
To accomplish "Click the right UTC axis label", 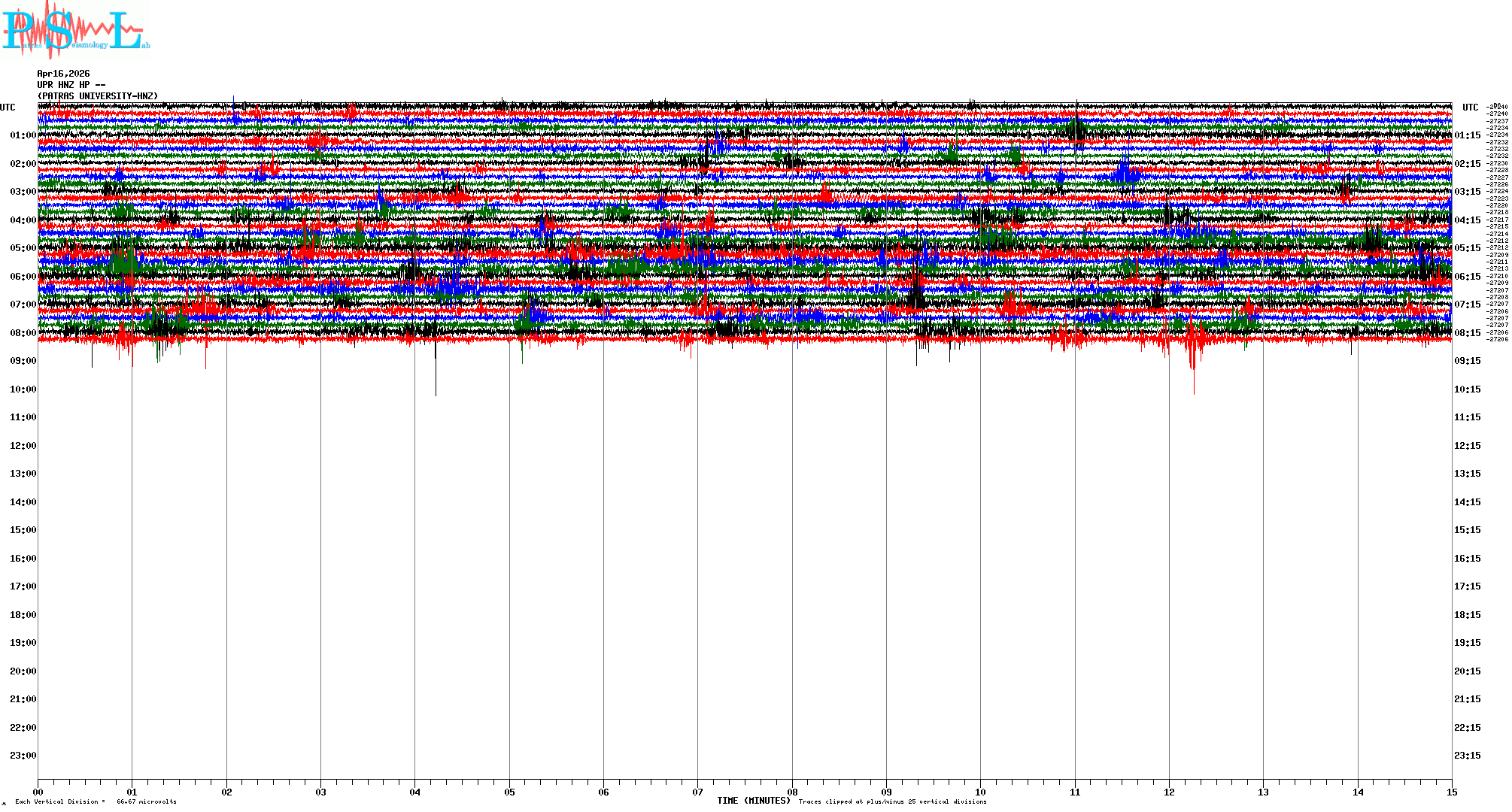I will pyautogui.click(x=1470, y=108).
